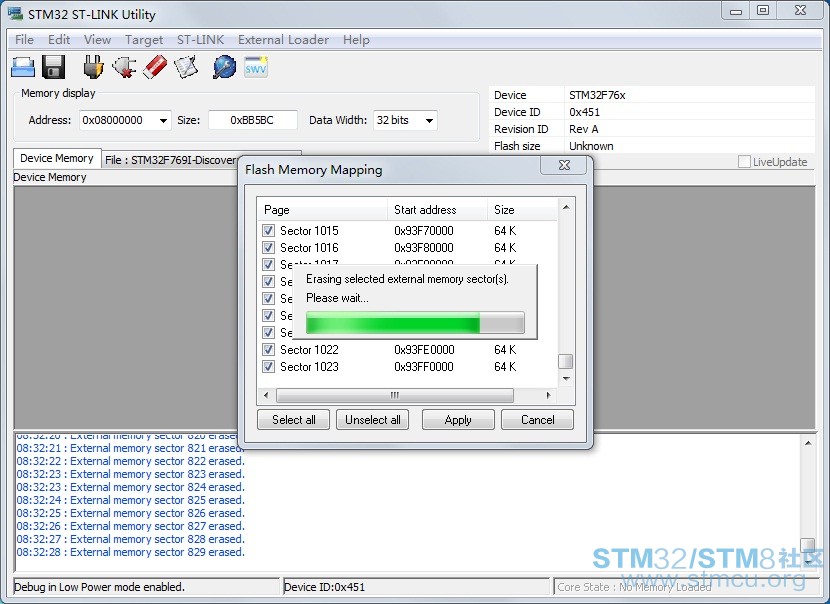Click the Size input field 0xBB5BC

point(252,120)
